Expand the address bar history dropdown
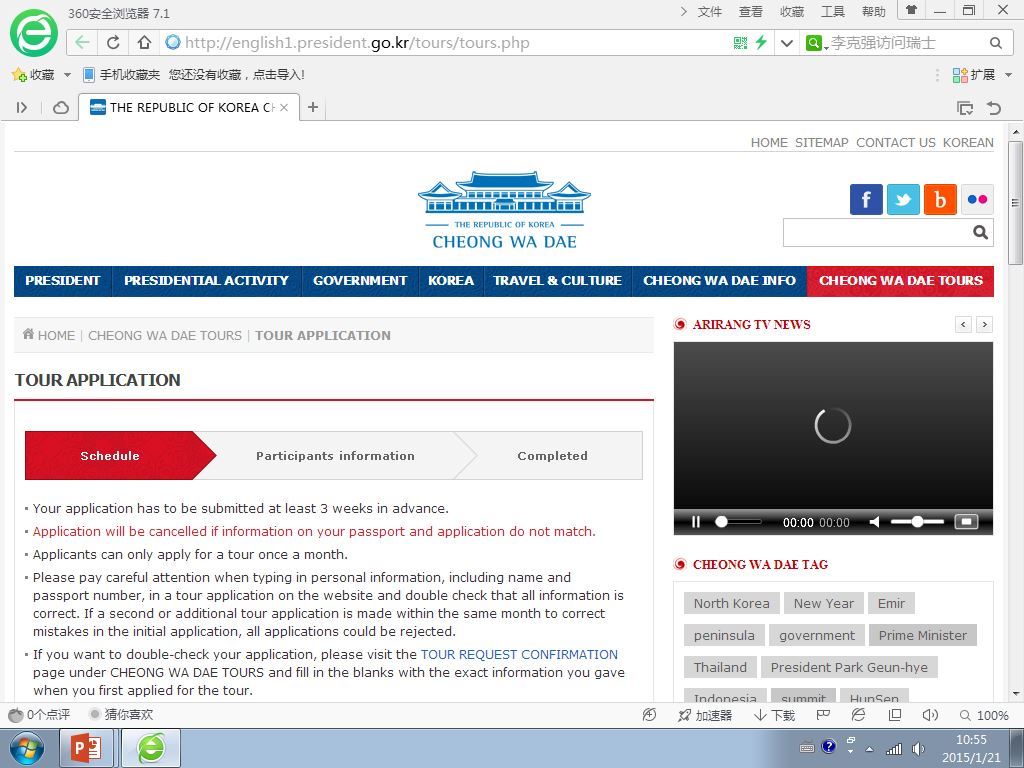The width and height of the screenshot is (1024, 768). [x=787, y=43]
